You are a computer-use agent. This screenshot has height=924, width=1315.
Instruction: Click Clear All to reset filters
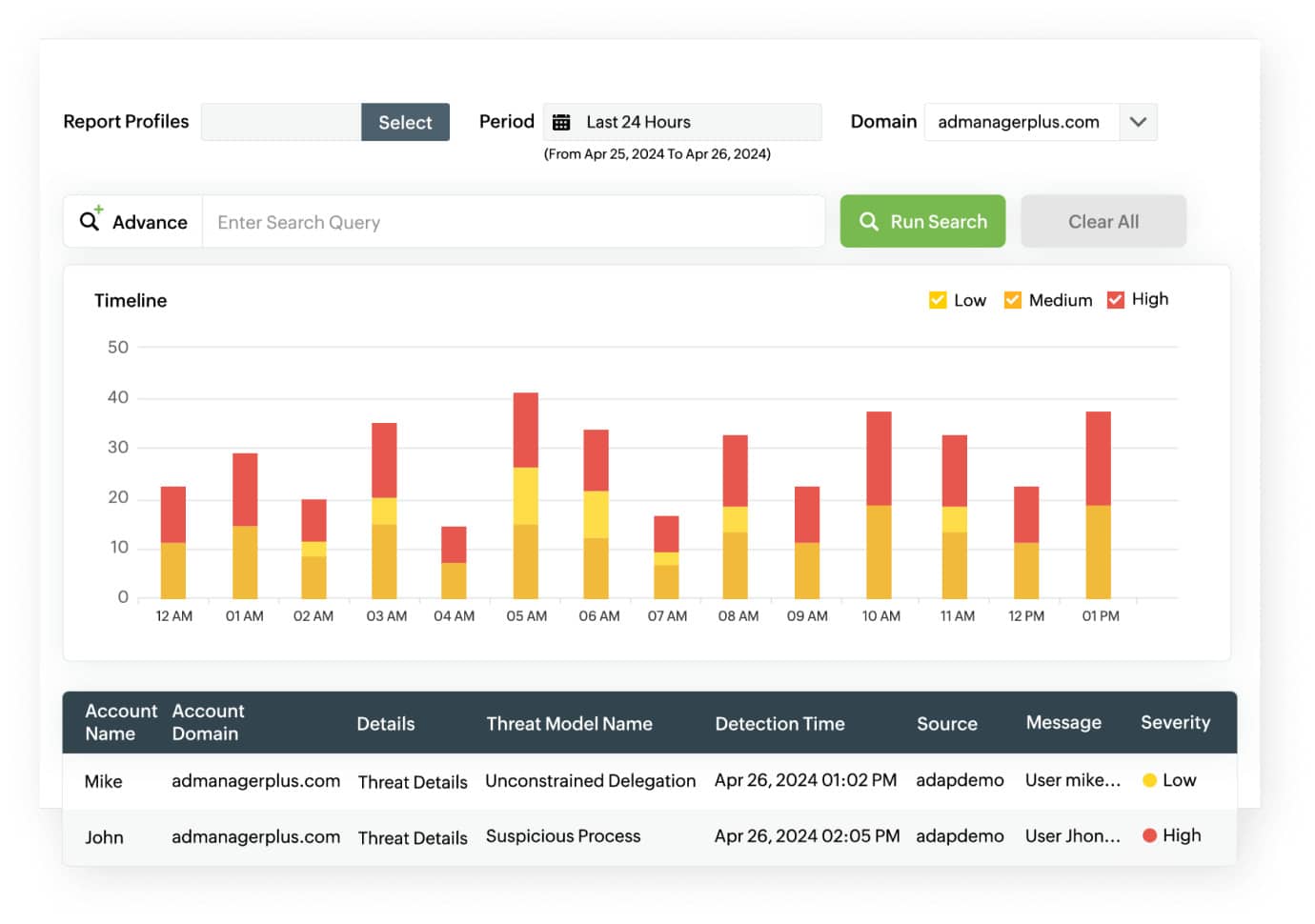click(1103, 221)
